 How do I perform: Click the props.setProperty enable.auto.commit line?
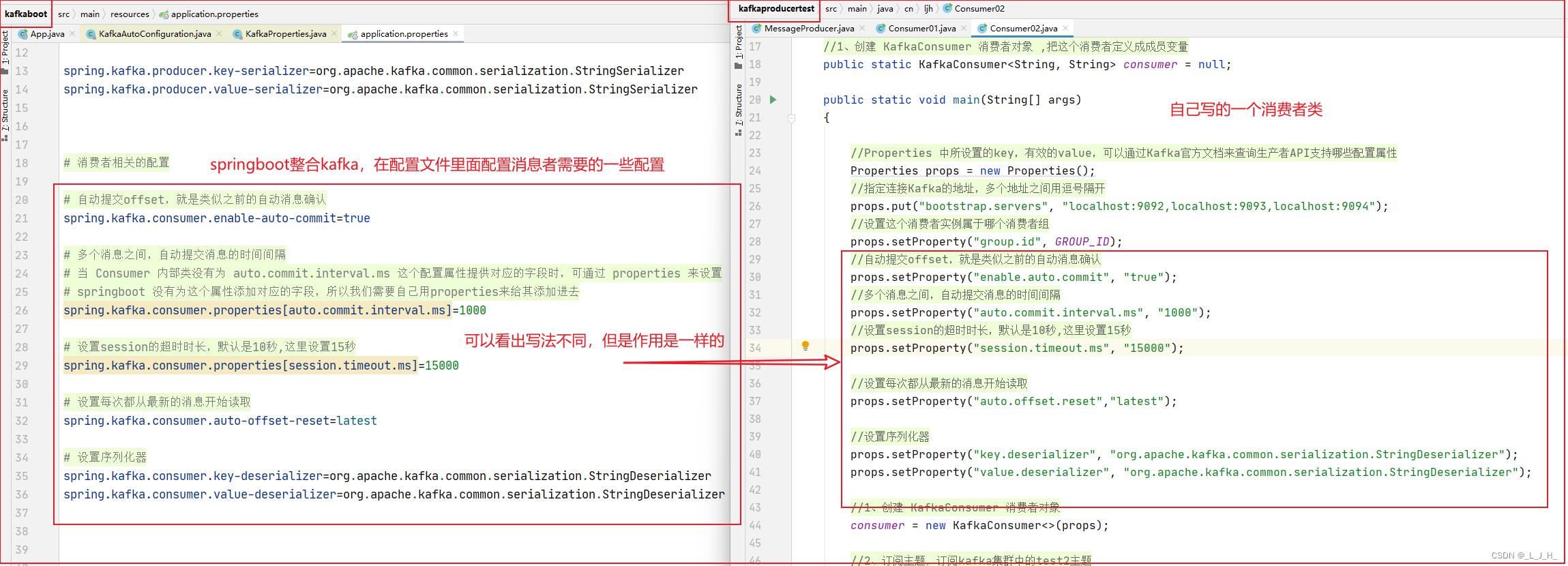coord(1014,278)
